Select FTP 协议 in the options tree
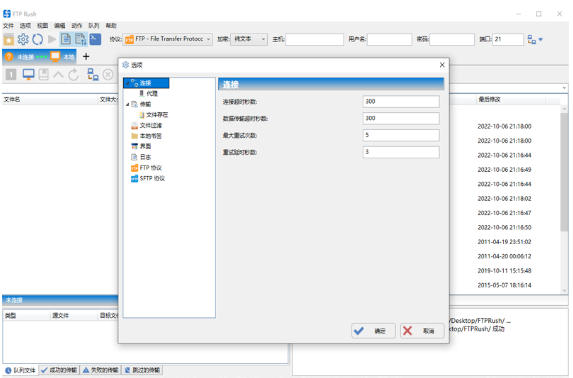 coord(151,168)
